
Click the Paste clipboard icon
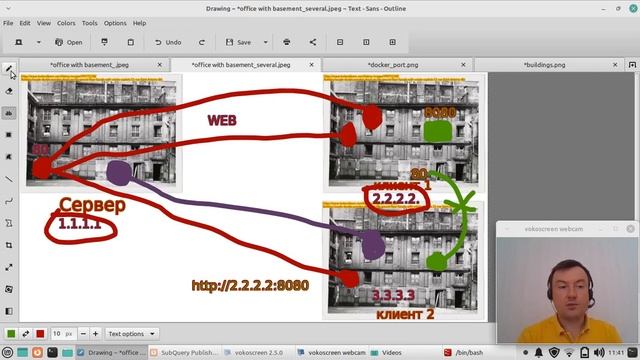131,42
